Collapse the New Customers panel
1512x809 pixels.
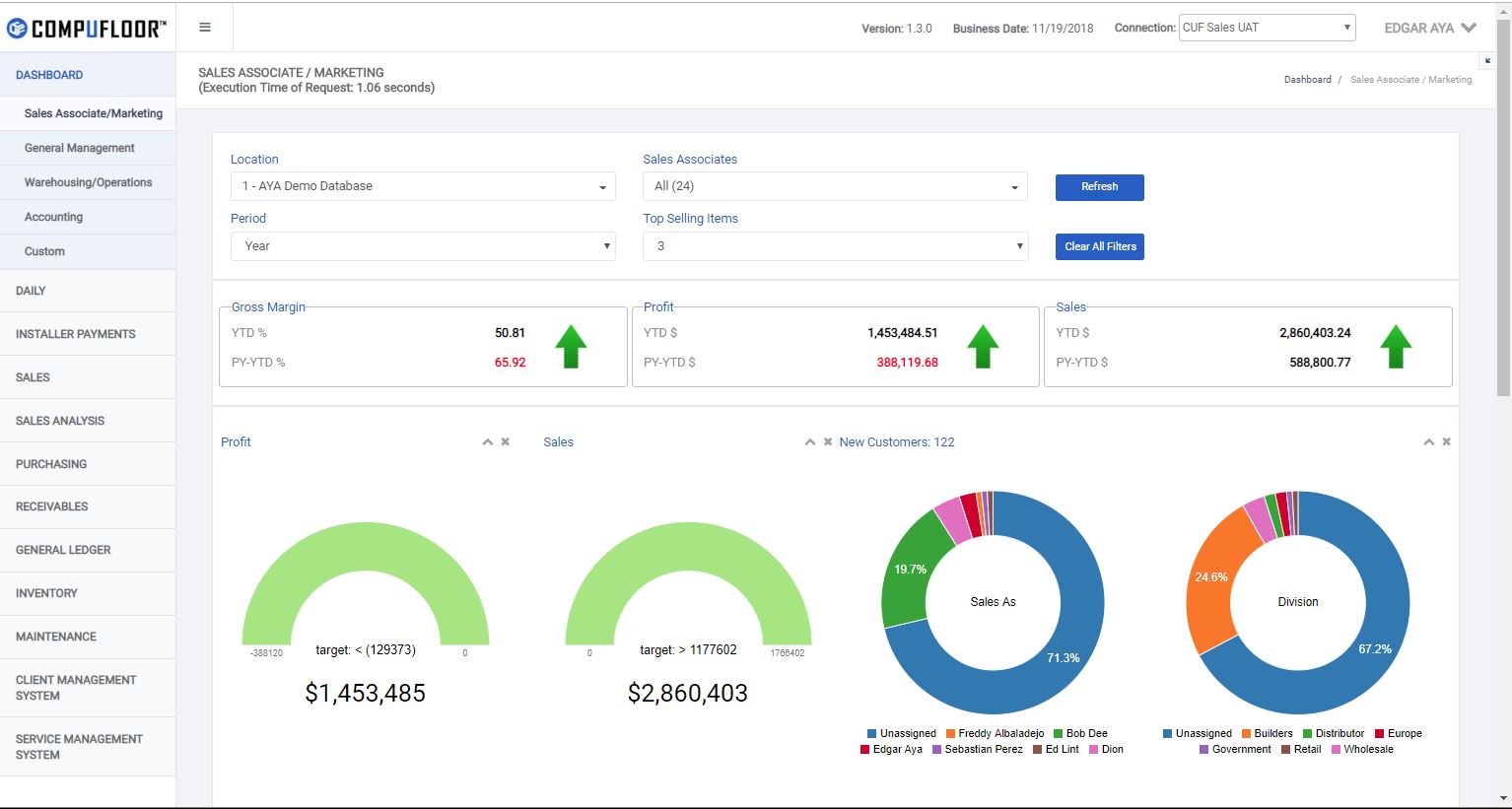1428,442
